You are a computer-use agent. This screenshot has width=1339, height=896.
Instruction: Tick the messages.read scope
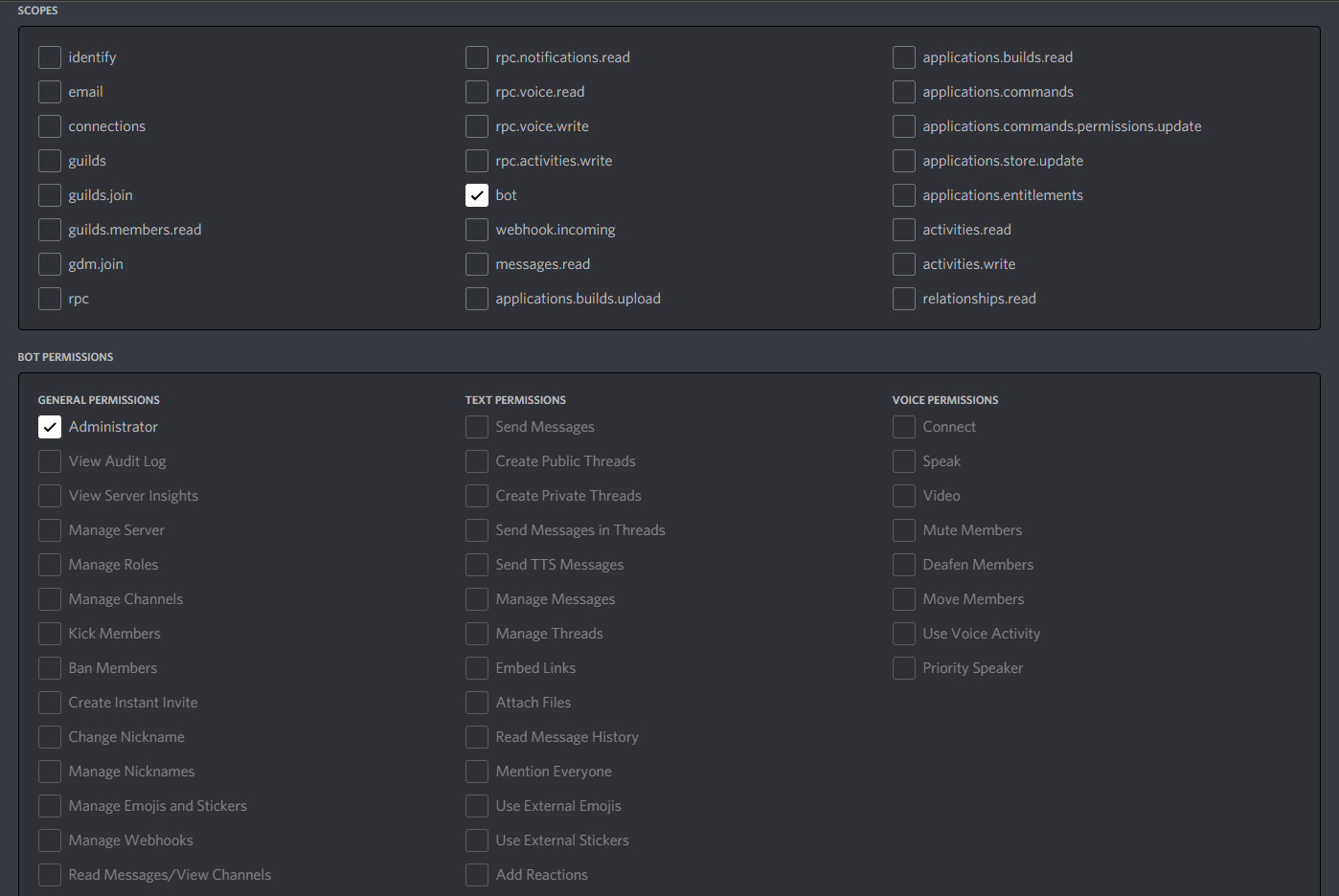(477, 264)
